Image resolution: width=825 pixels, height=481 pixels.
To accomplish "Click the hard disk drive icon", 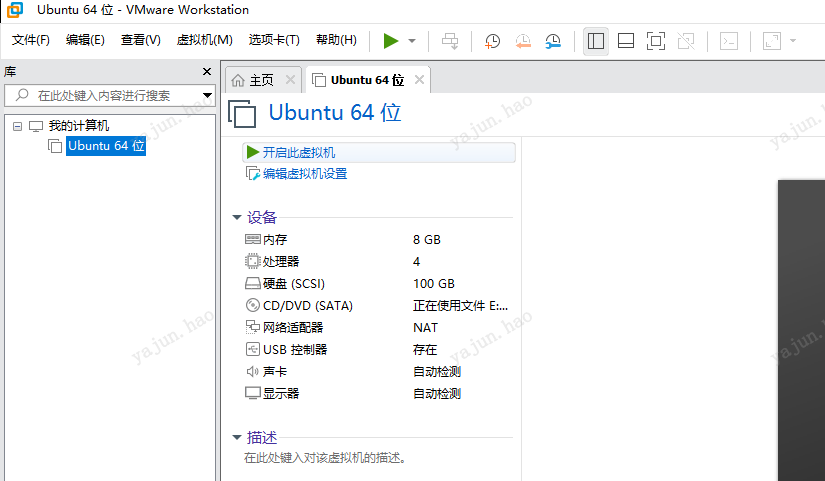I will point(253,284).
